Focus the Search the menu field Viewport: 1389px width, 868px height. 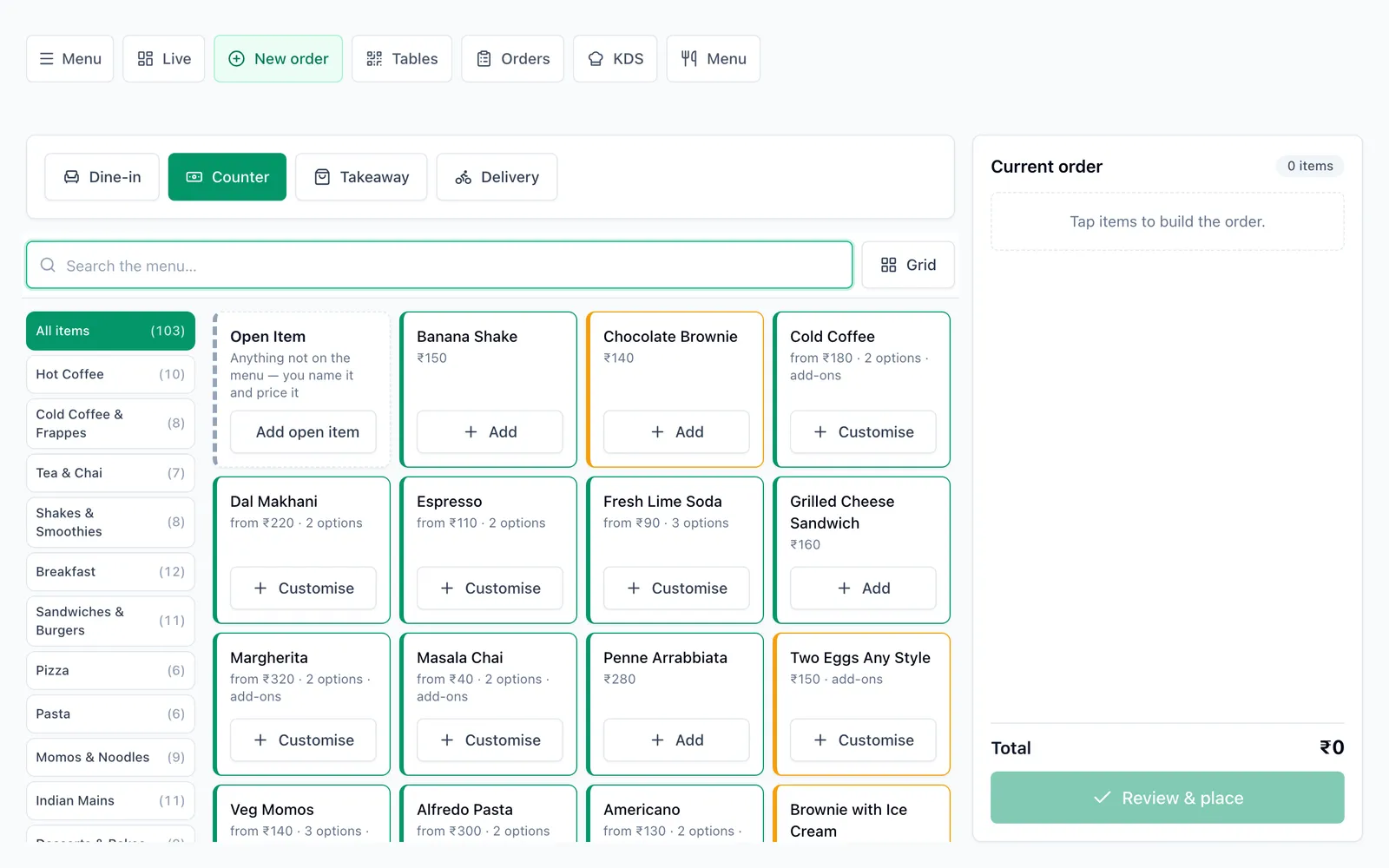point(439,265)
